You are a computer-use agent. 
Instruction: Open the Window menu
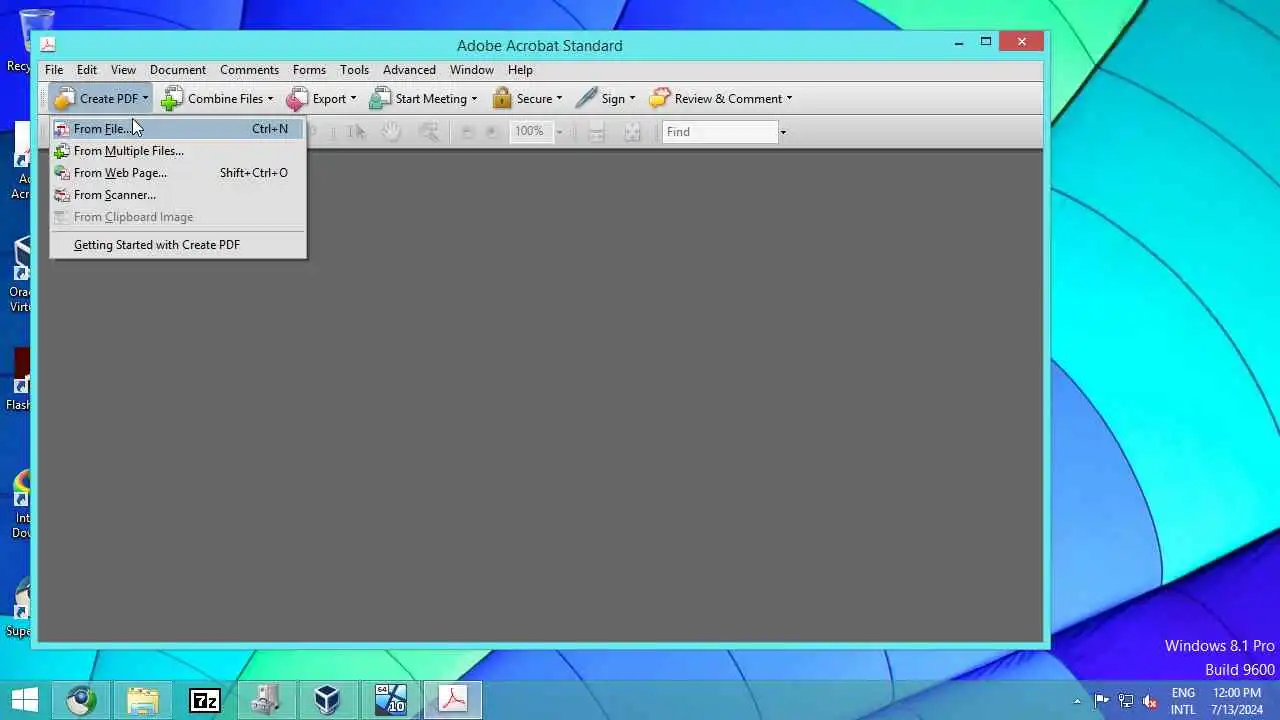coord(471,70)
